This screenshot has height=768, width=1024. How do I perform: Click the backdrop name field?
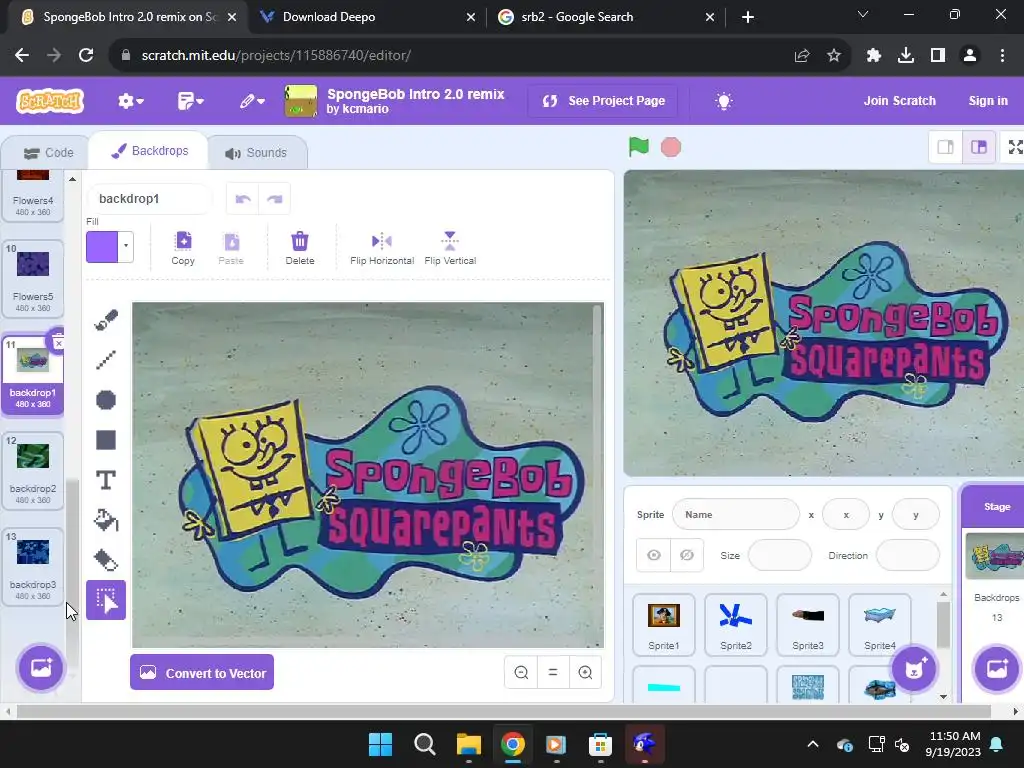pos(149,199)
